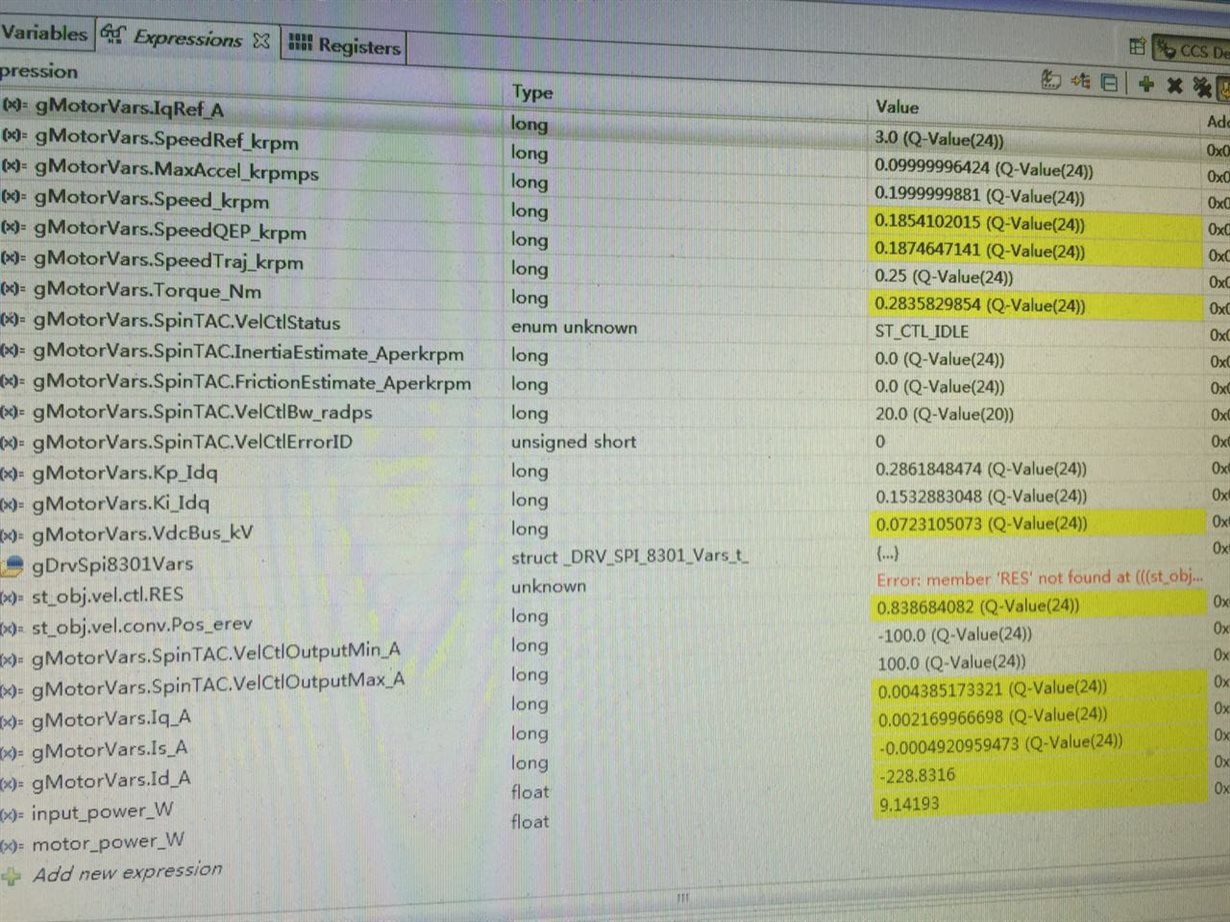Click Add new expression at the list bottom
Image resolution: width=1230 pixels, height=922 pixels.
(x=127, y=871)
